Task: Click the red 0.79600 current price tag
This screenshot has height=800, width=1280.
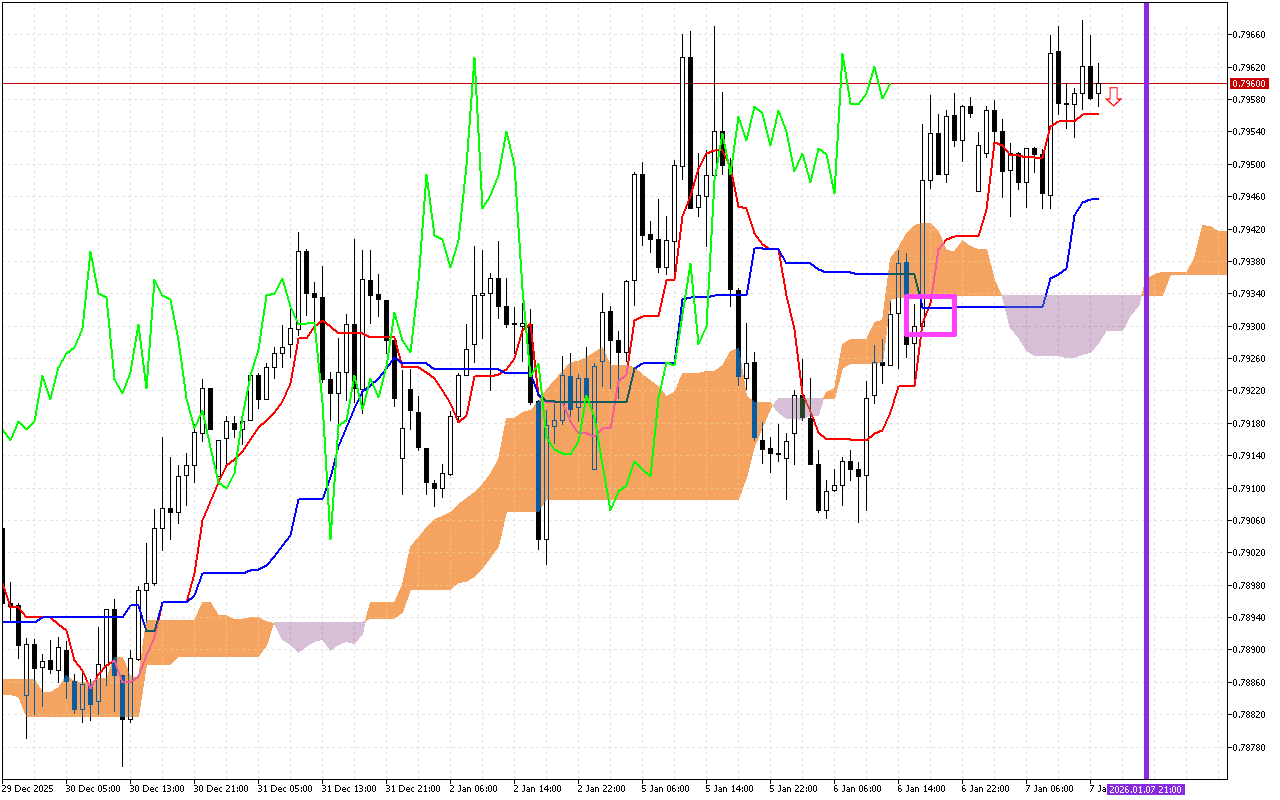Action: [1247, 83]
